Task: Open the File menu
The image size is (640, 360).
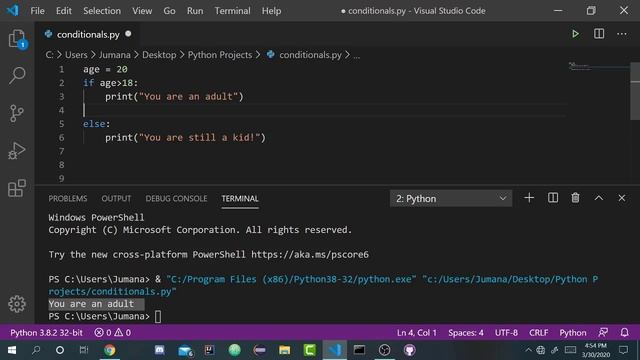Action: [x=38, y=11]
